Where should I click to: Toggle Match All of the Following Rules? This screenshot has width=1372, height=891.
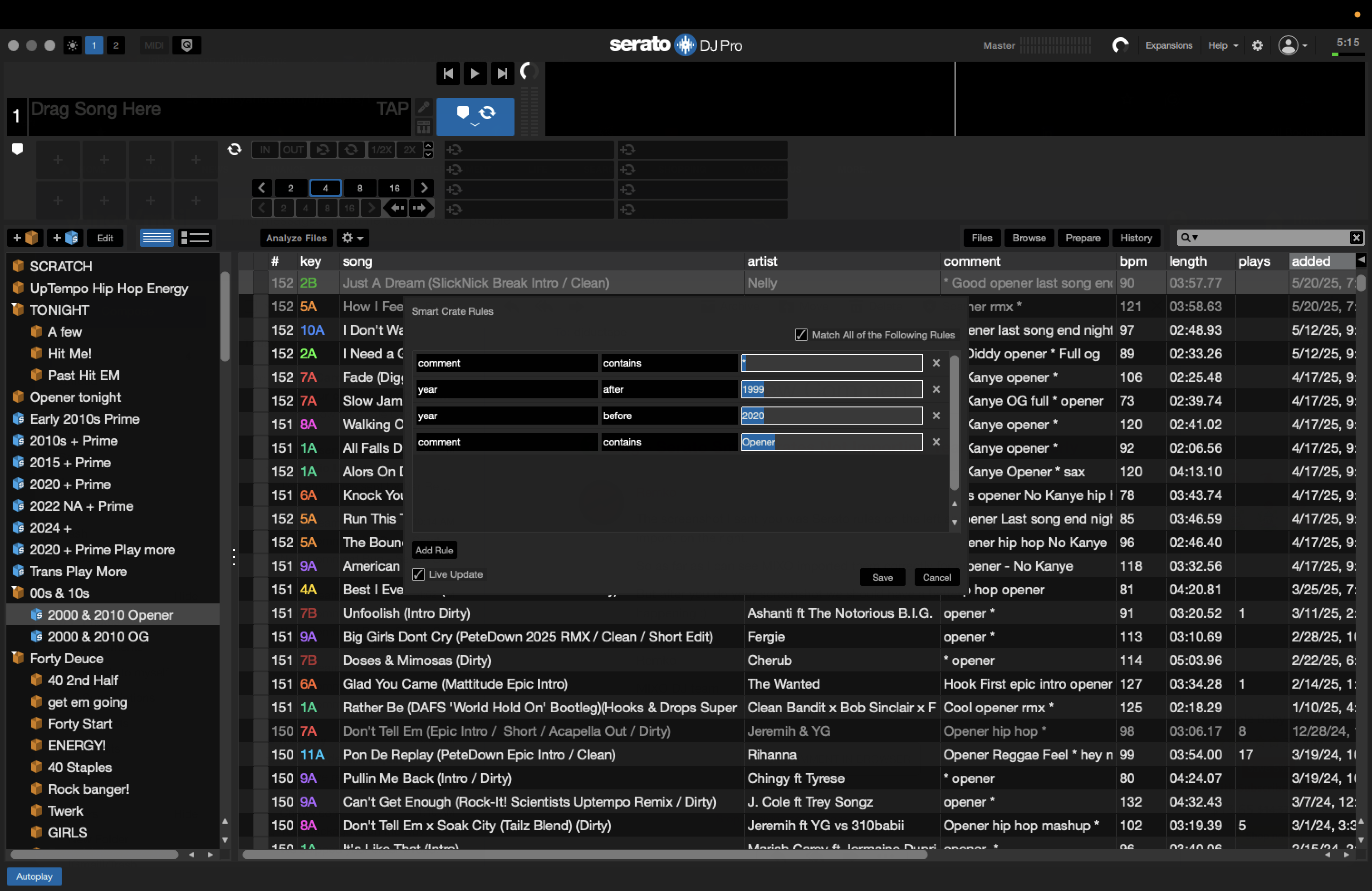tap(801, 335)
